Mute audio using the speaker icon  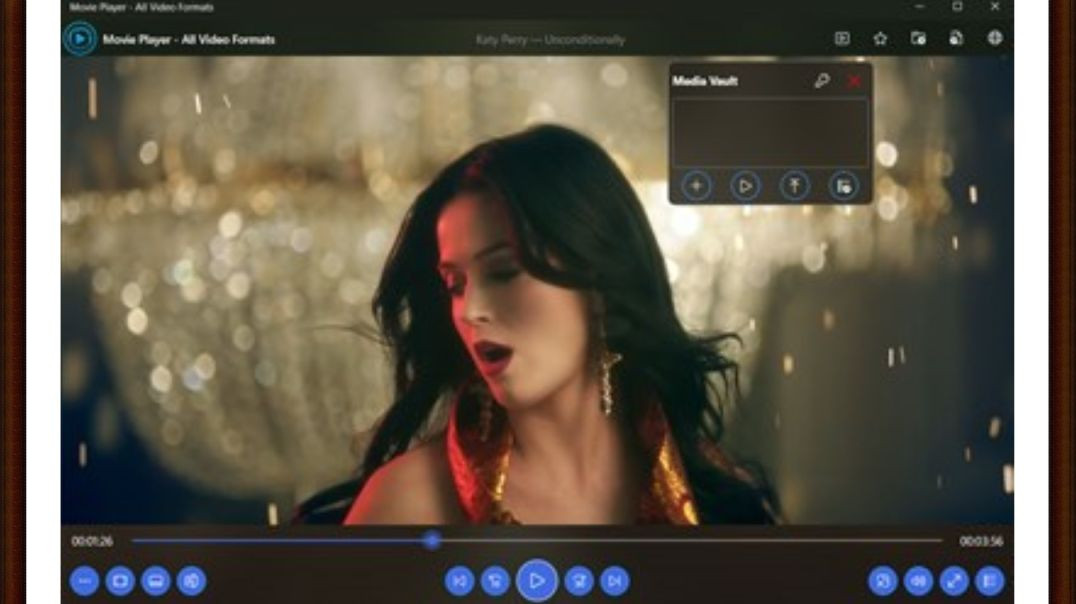(x=918, y=580)
